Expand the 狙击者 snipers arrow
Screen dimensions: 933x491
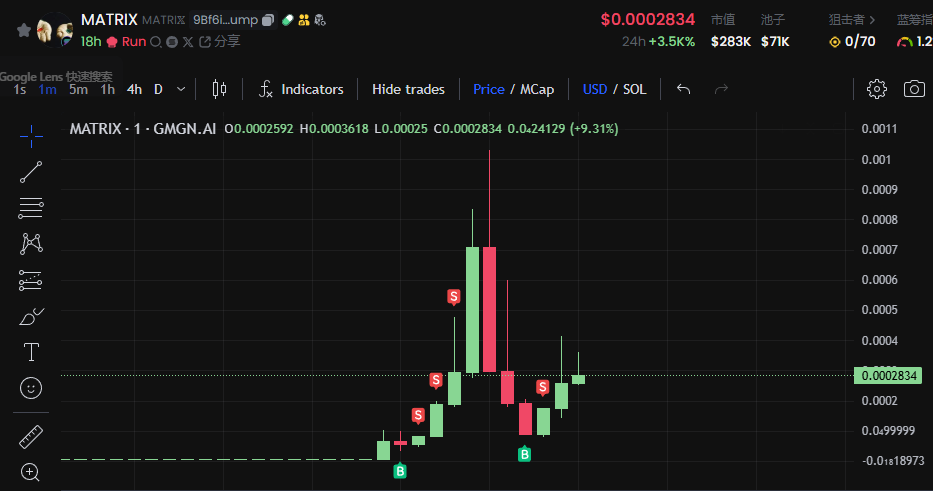coord(872,20)
